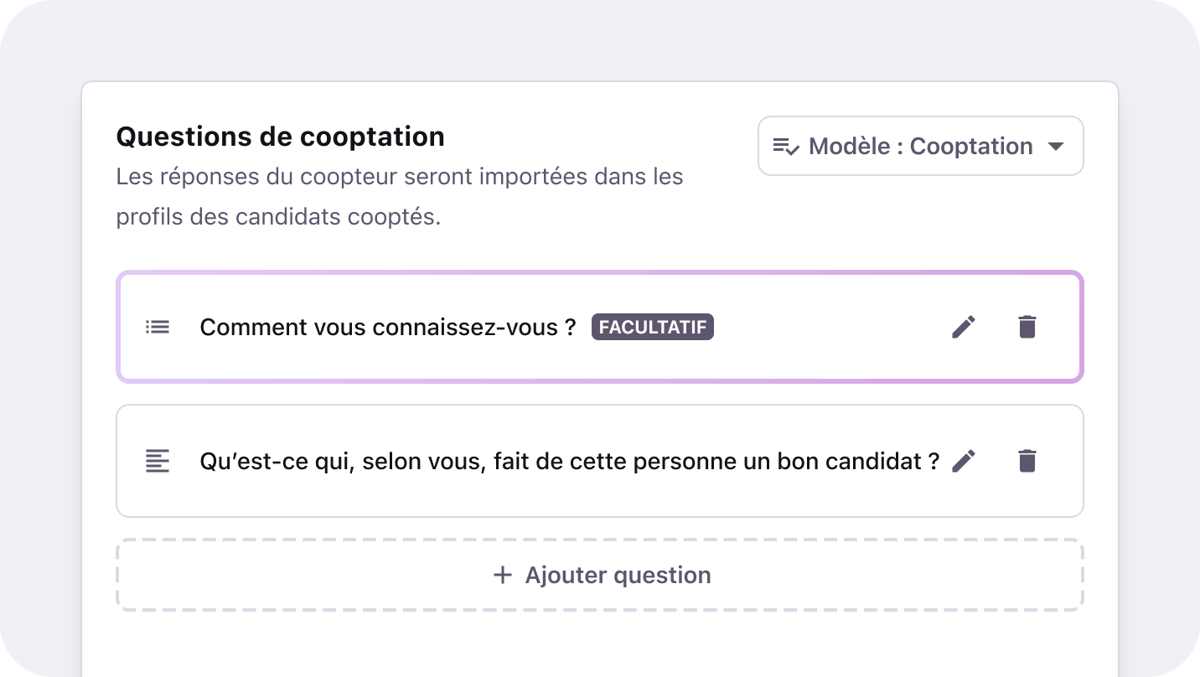The height and width of the screenshot is (677, 1200).
Task: Open template options from the Modèle button
Action: pyautogui.click(x=920, y=146)
